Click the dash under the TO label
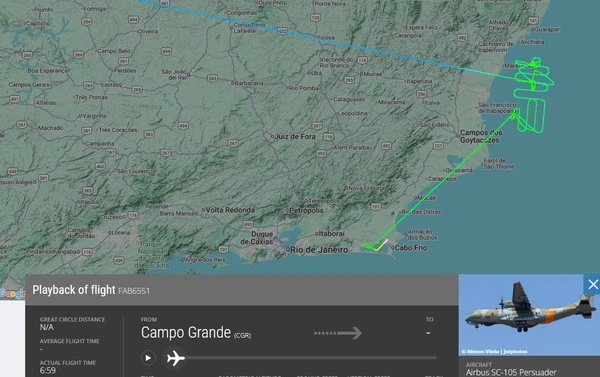600x377 pixels. coord(428,333)
